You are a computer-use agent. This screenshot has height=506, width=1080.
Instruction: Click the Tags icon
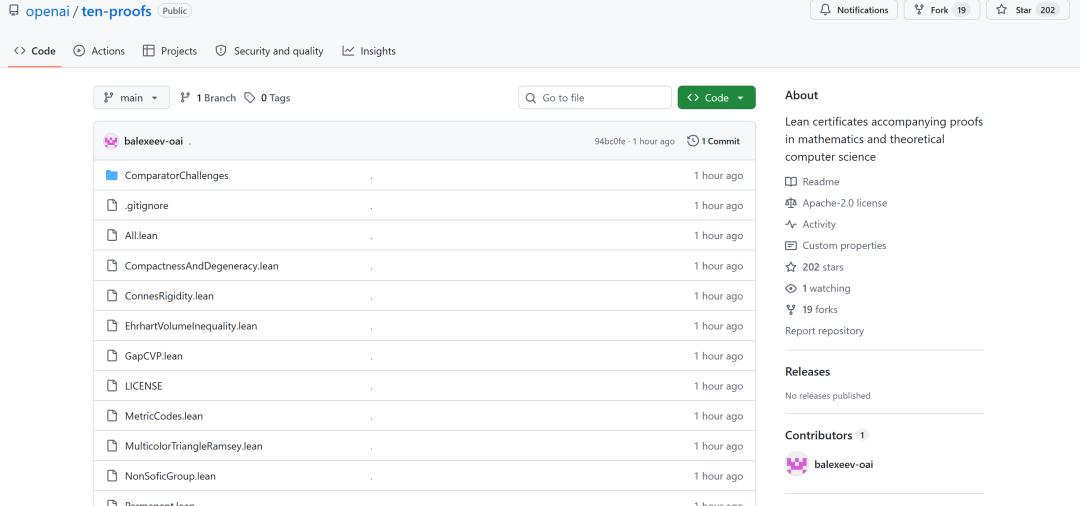[249, 98]
